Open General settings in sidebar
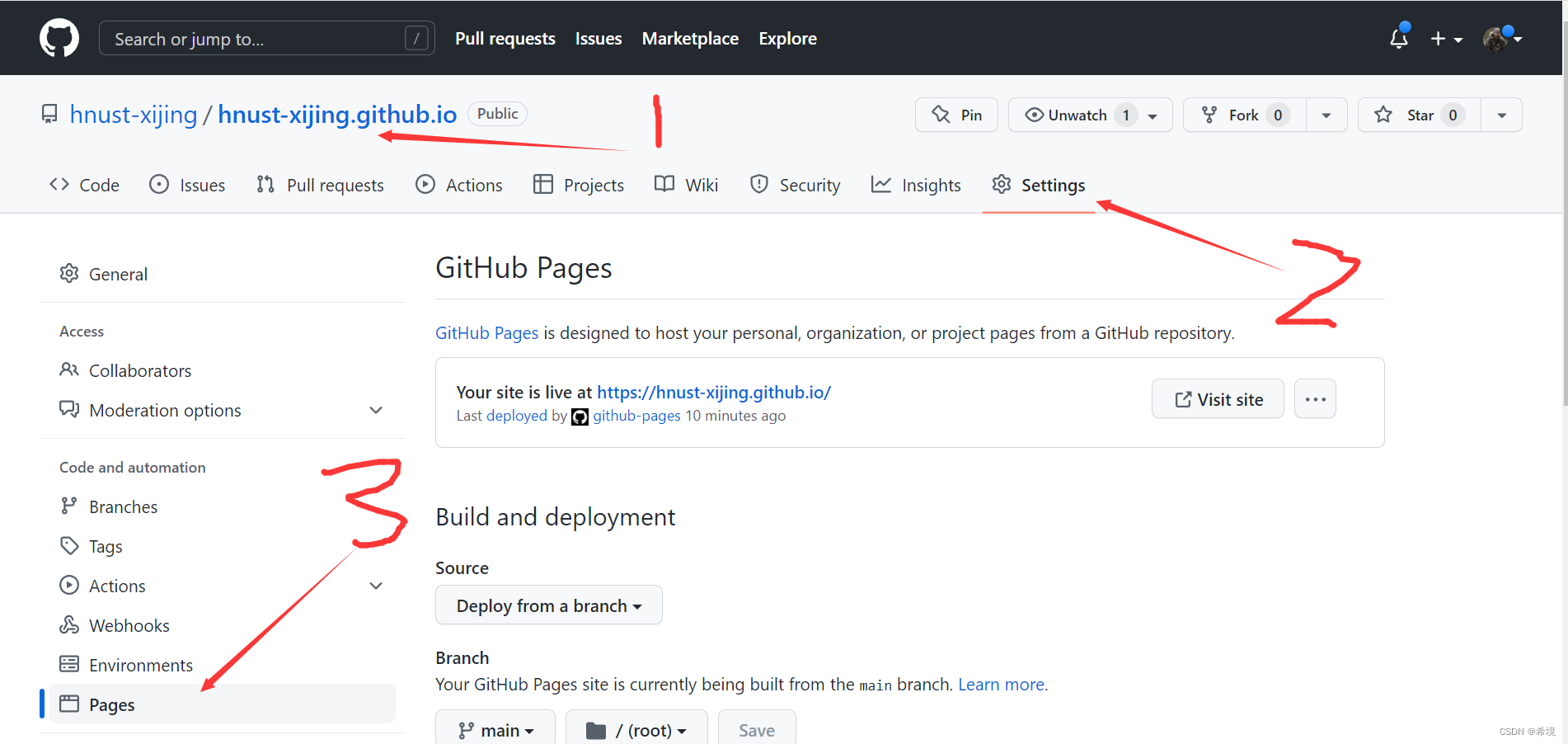 pyautogui.click(x=223, y=274)
